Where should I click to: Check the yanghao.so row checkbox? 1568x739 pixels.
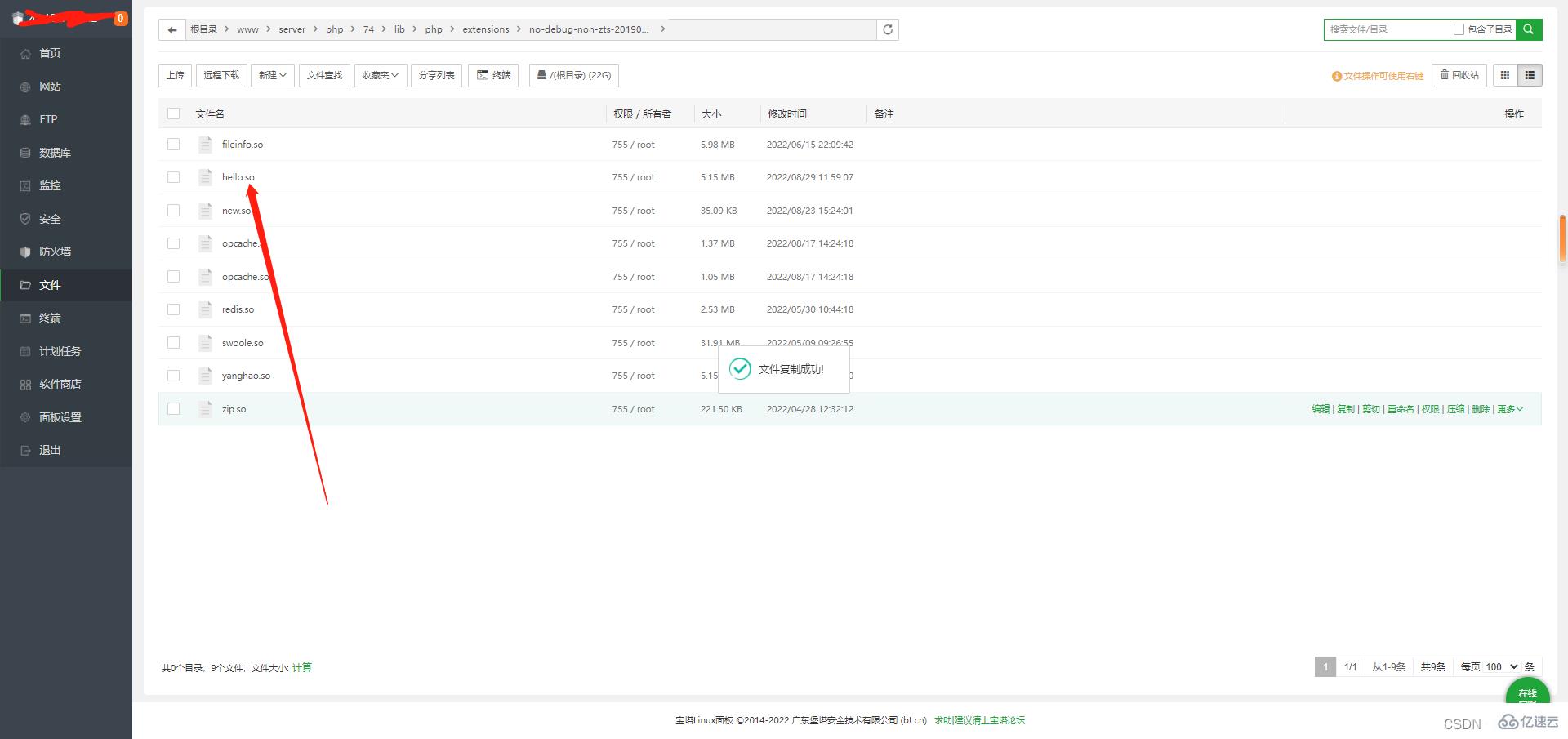click(x=173, y=376)
